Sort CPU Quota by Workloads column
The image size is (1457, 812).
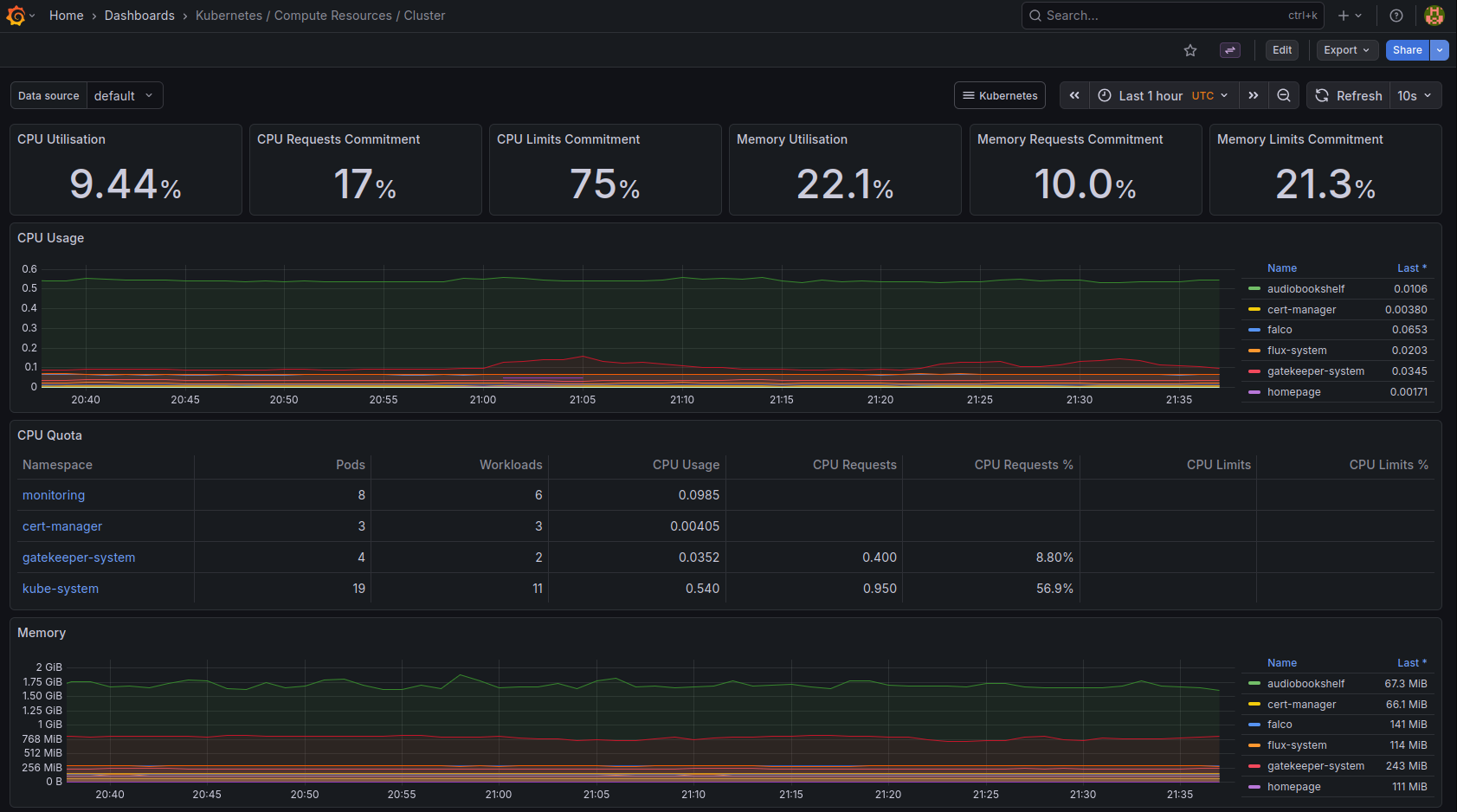coord(511,465)
